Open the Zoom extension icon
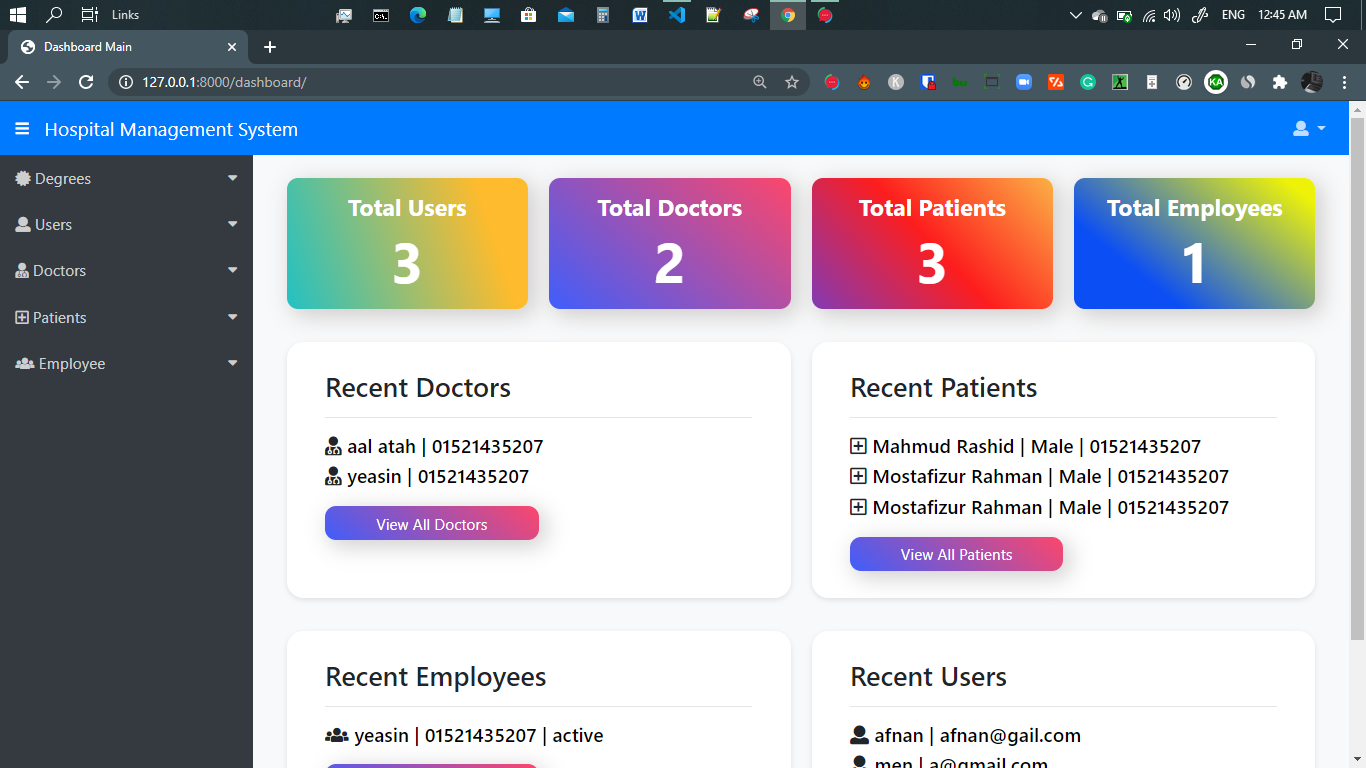The image size is (1366, 768). (x=1024, y=82)
